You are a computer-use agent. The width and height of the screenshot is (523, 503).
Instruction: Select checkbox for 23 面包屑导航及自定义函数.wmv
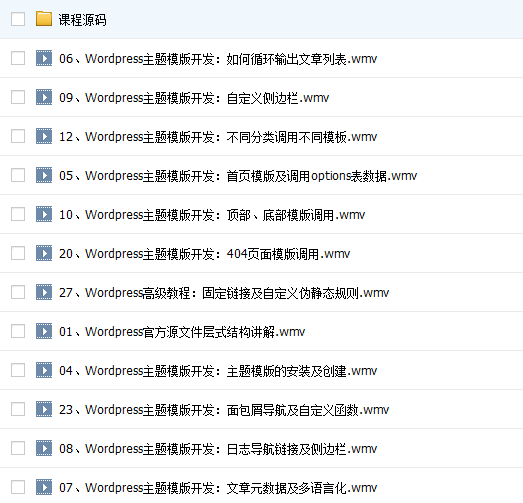click(x=18, y=409)
